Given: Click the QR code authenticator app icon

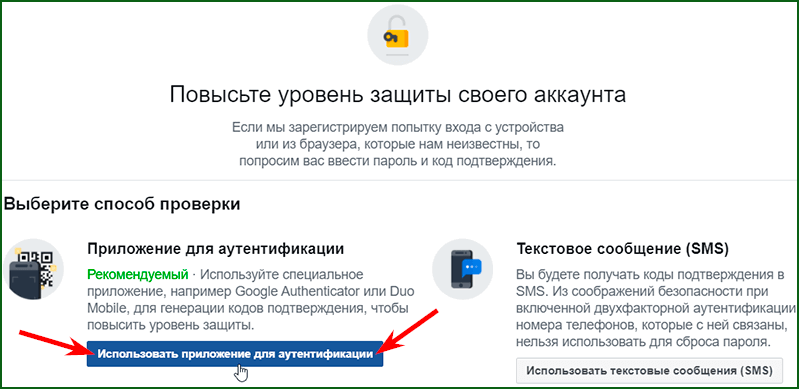Looking at the screenshot, I should click(34, 269).
